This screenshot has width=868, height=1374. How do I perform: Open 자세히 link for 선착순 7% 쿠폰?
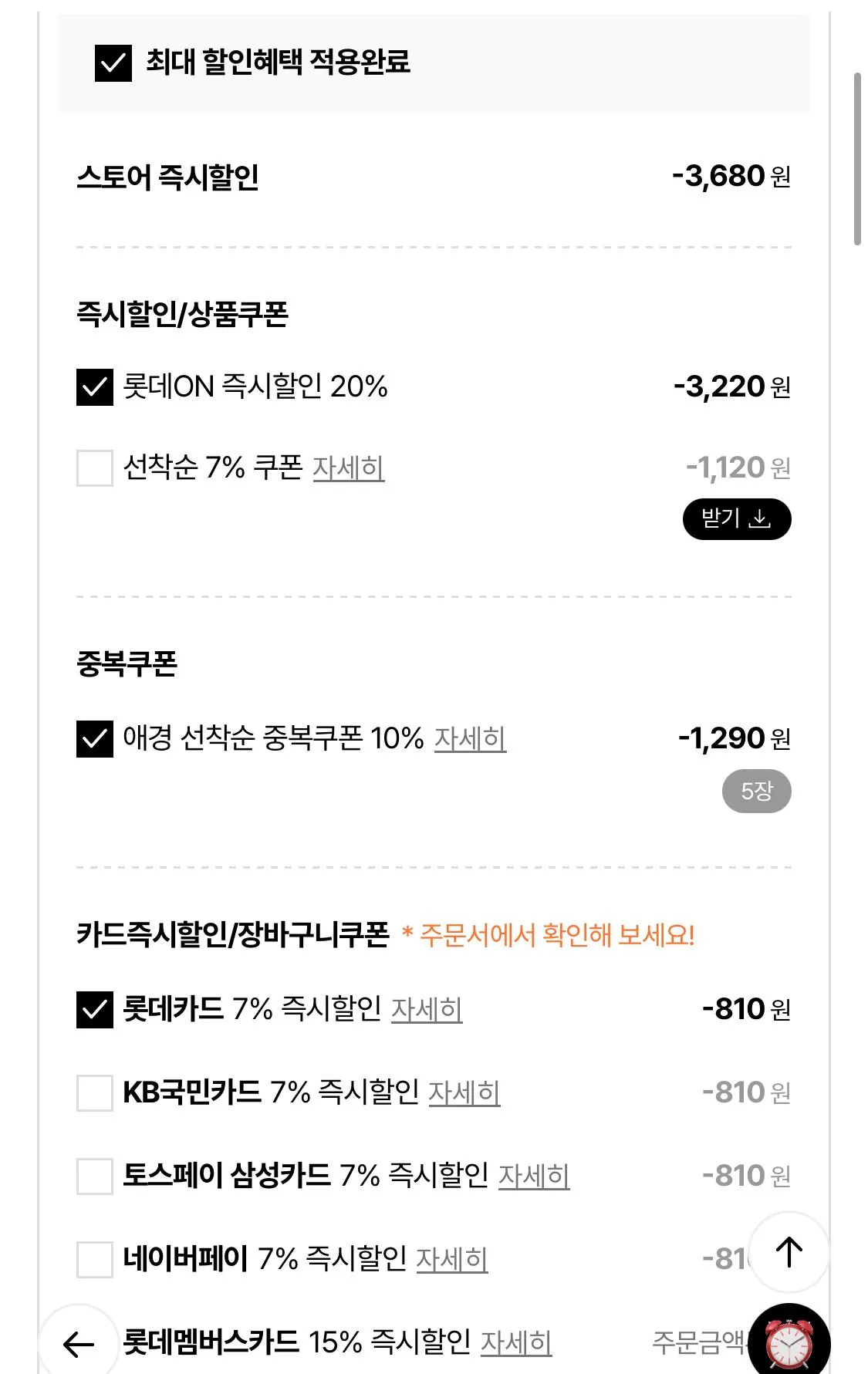point(348,468)
